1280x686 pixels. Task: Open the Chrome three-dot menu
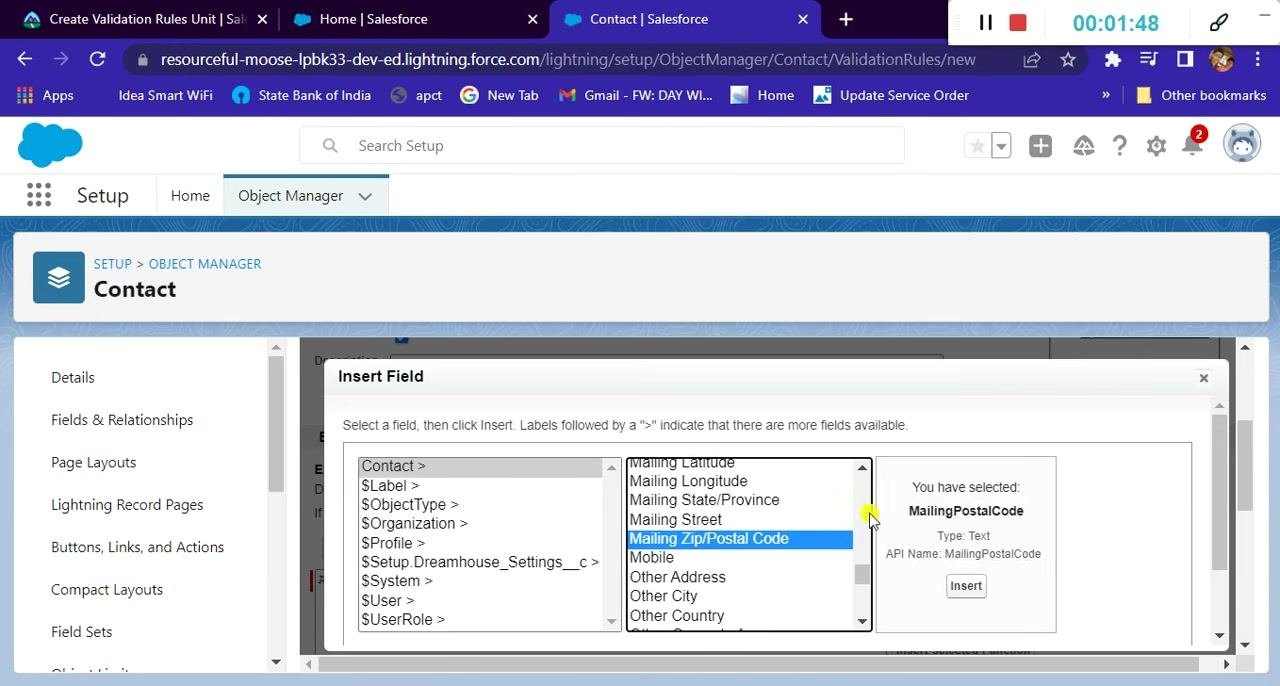(1258, 59)
